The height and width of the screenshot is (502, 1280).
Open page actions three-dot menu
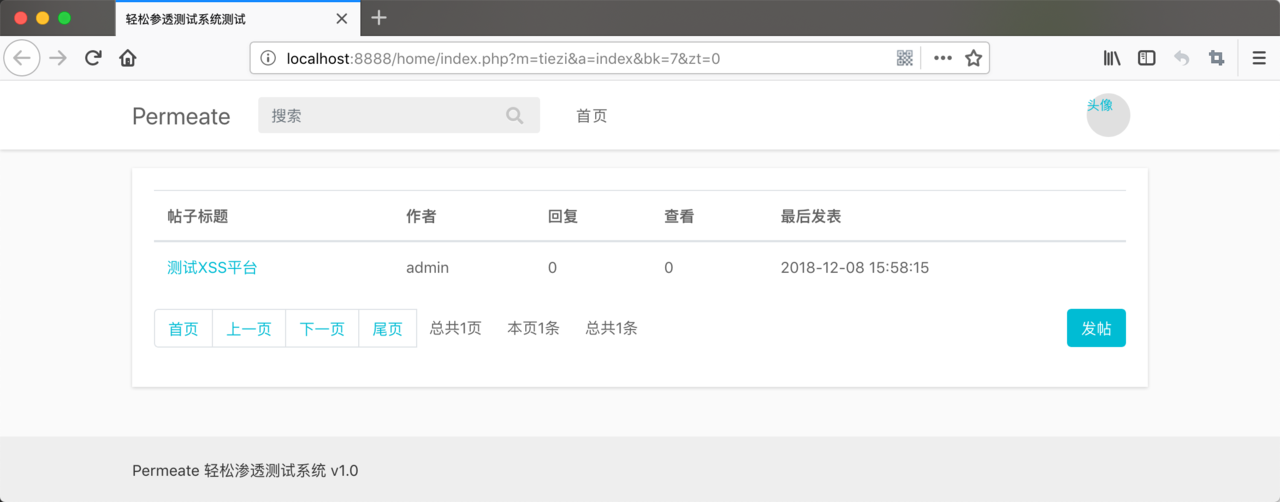(x=943, y=58)
